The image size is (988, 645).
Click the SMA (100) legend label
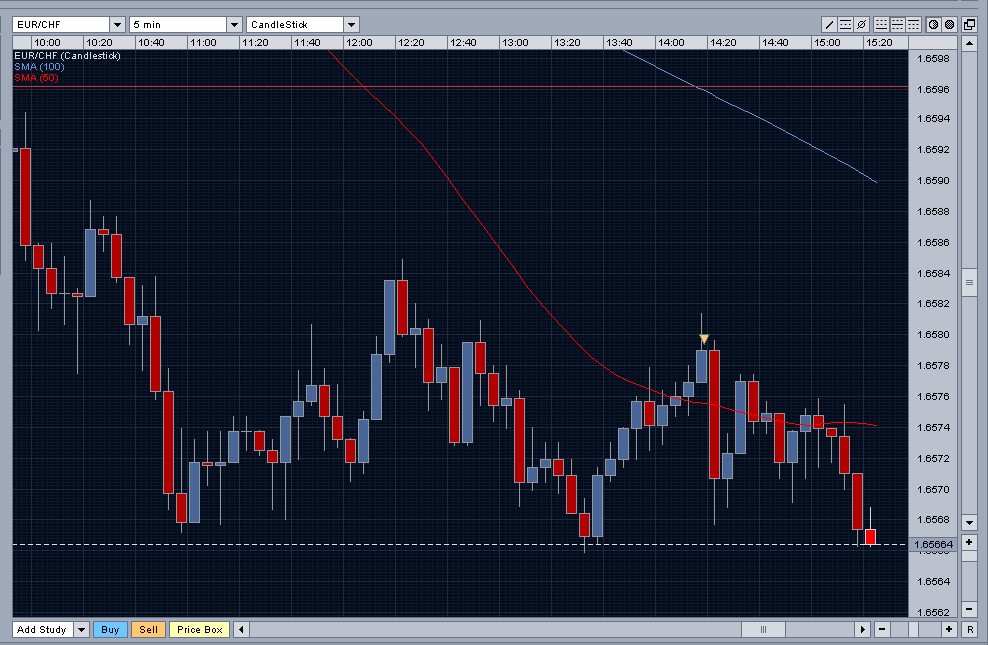tap(39, 67)
